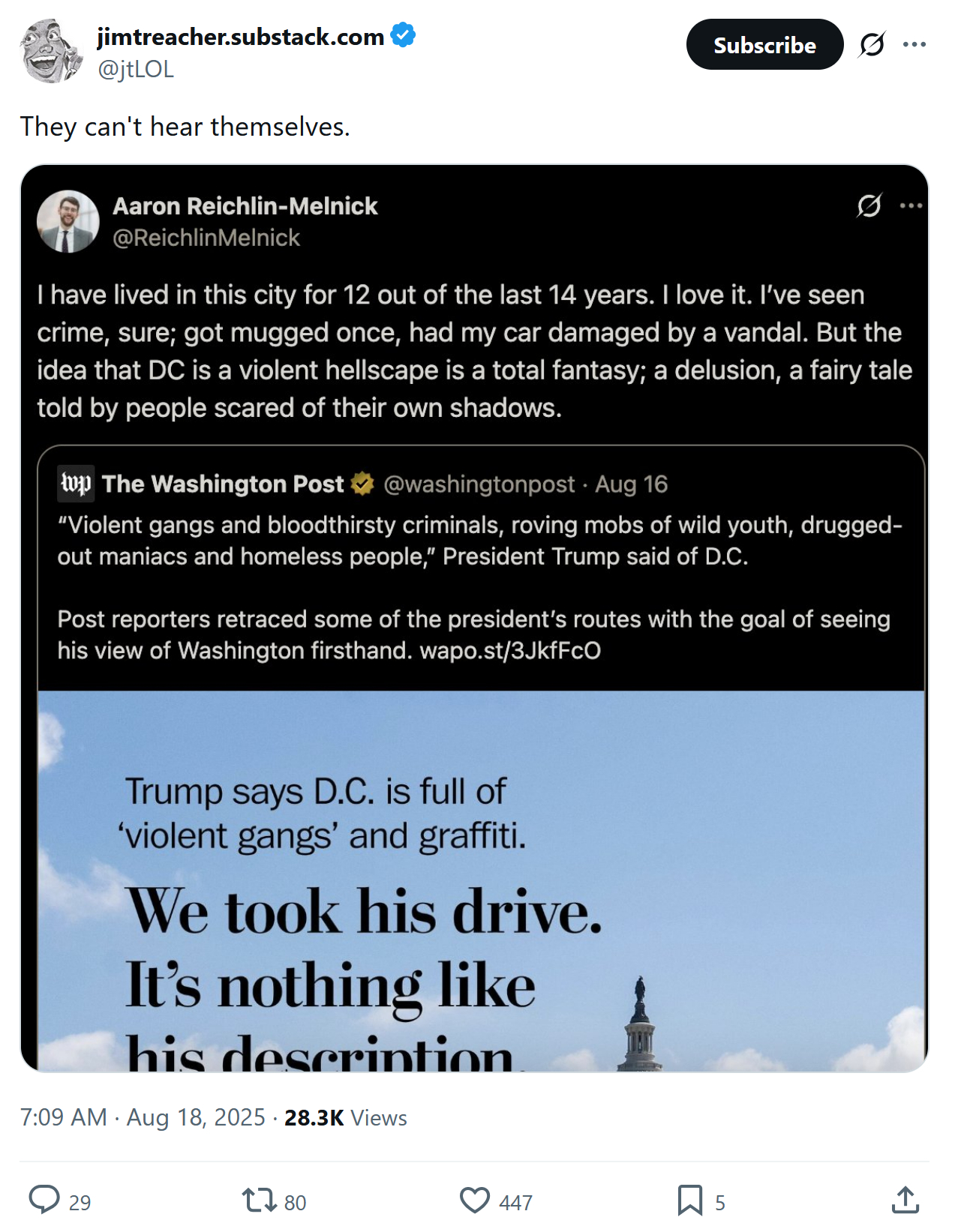Open more options menu for jtLOL post
Image resolution: width=955 pixels, height=1232 pixels.
(914, 45)
